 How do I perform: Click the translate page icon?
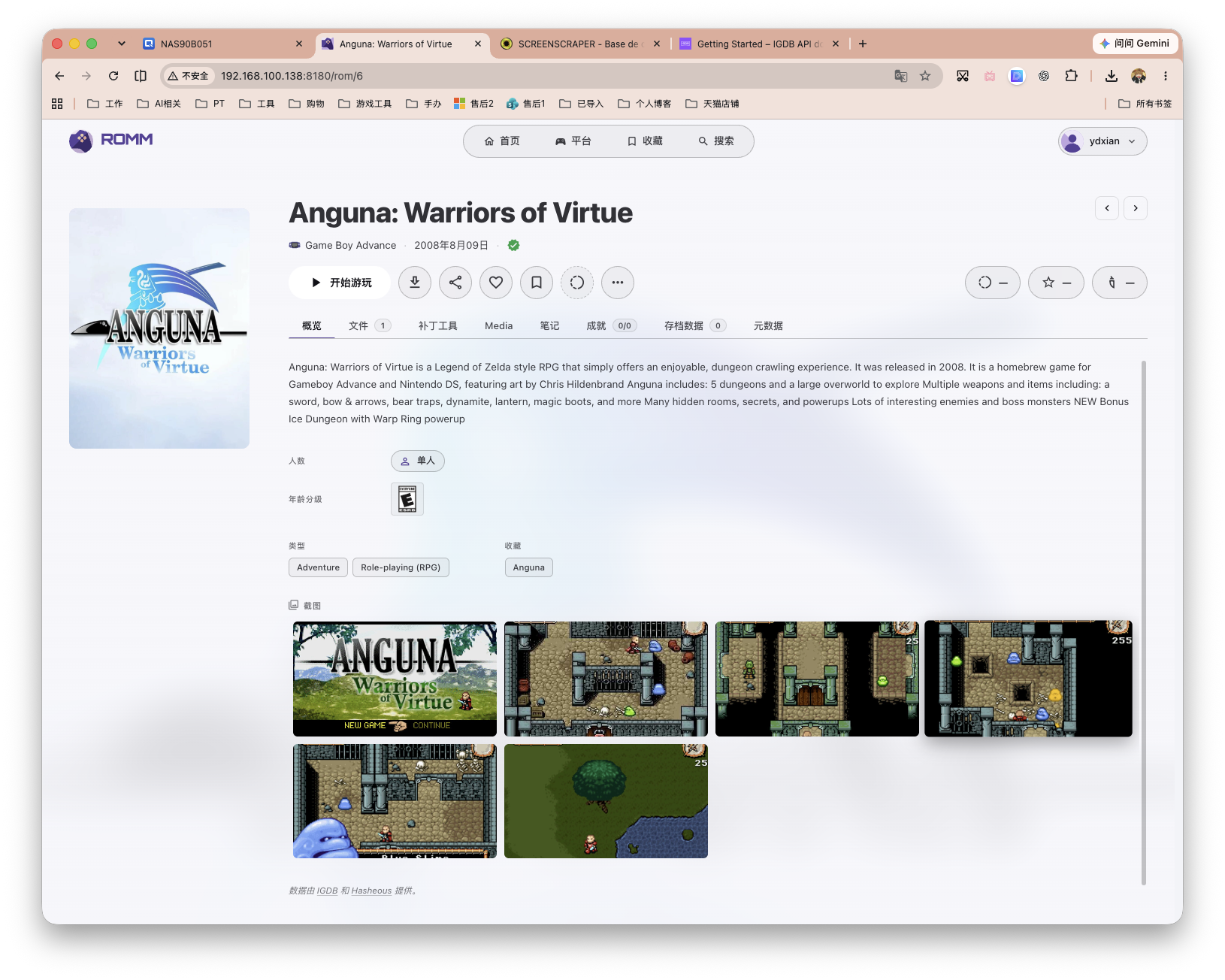(x=901, y=76)
